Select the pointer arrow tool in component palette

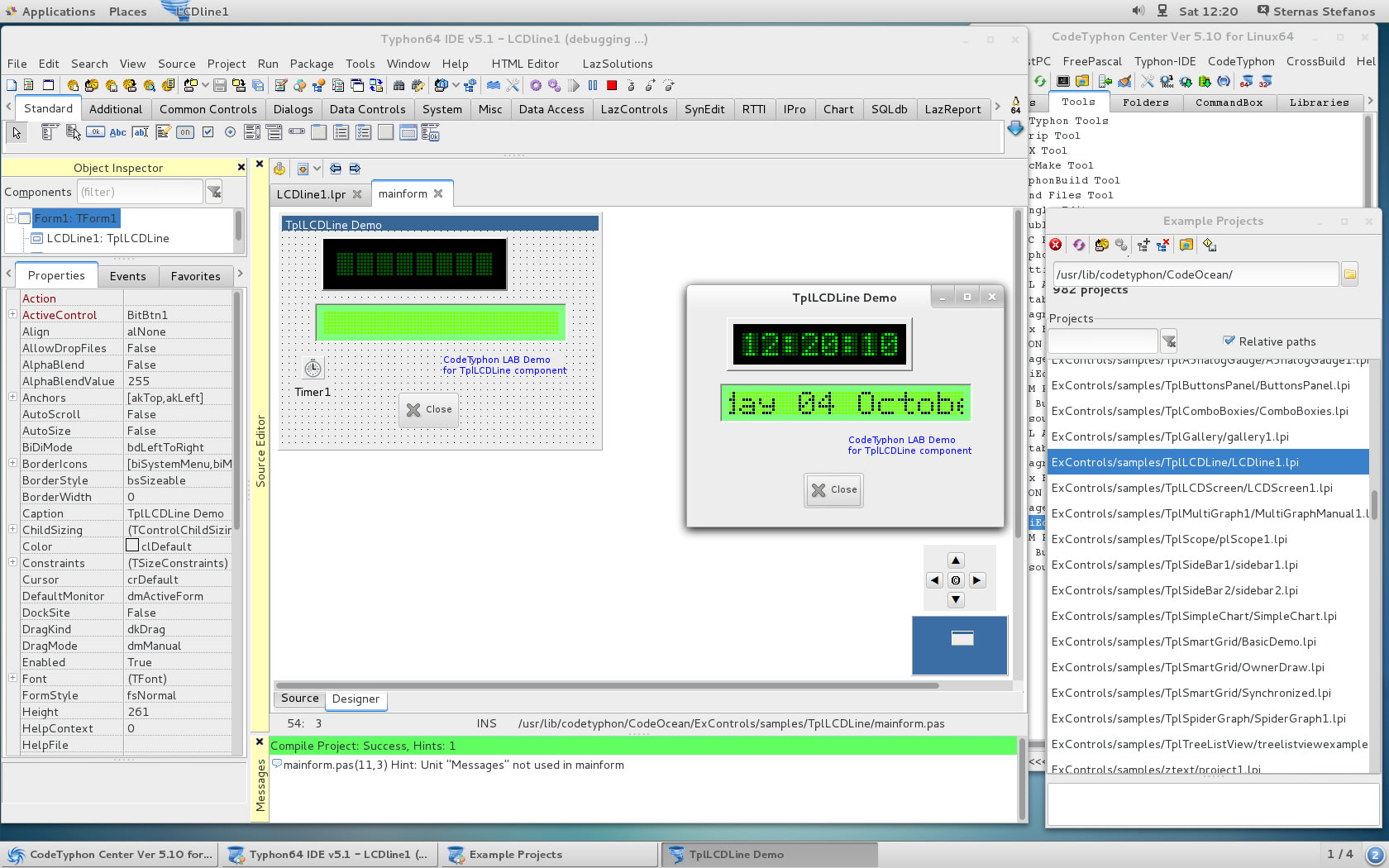[x=17, y=132]
